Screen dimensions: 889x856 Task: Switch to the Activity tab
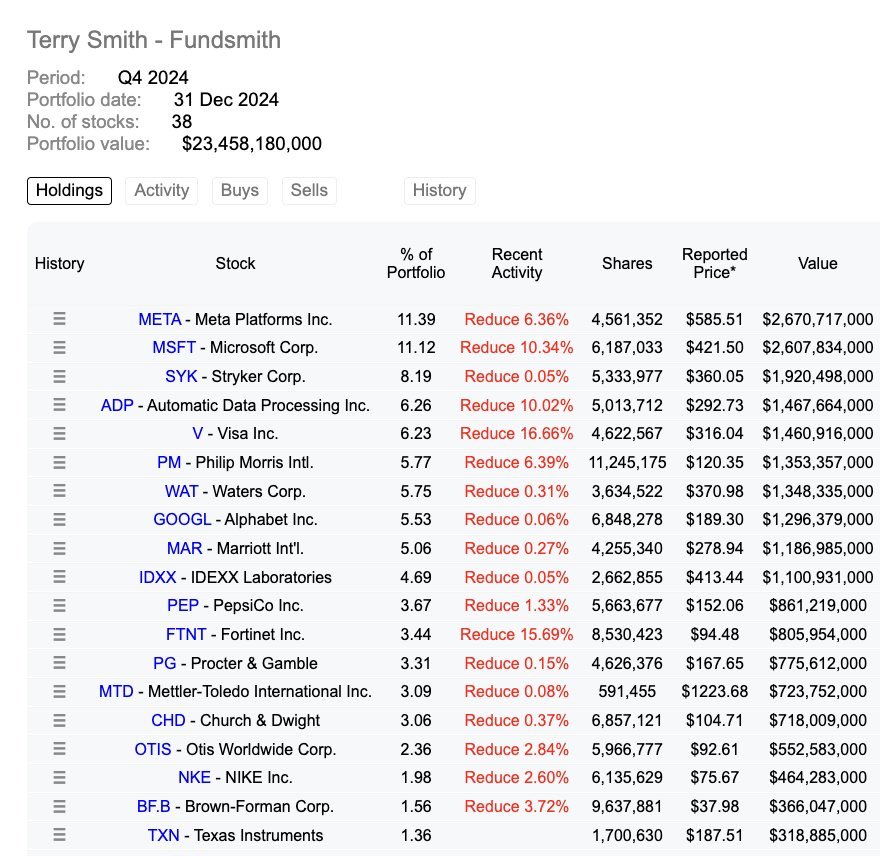tap(162, 190)
